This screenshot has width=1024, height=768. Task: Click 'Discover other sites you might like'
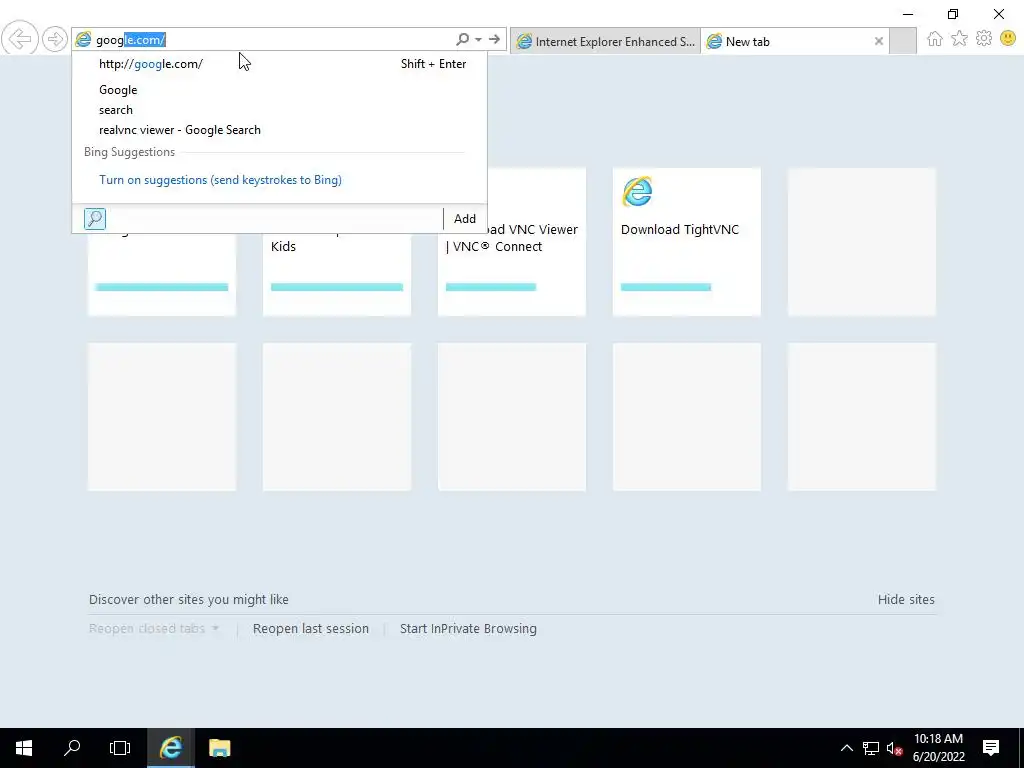[x=189, y=600]
